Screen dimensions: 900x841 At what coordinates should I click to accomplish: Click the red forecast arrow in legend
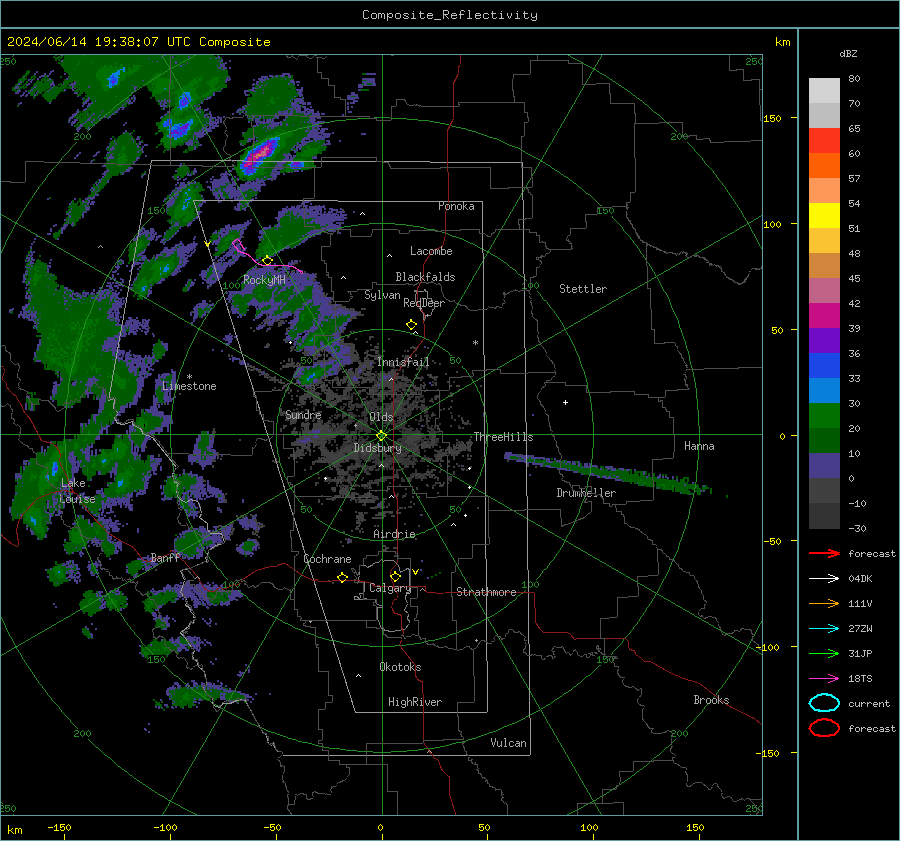coord(824,553)
